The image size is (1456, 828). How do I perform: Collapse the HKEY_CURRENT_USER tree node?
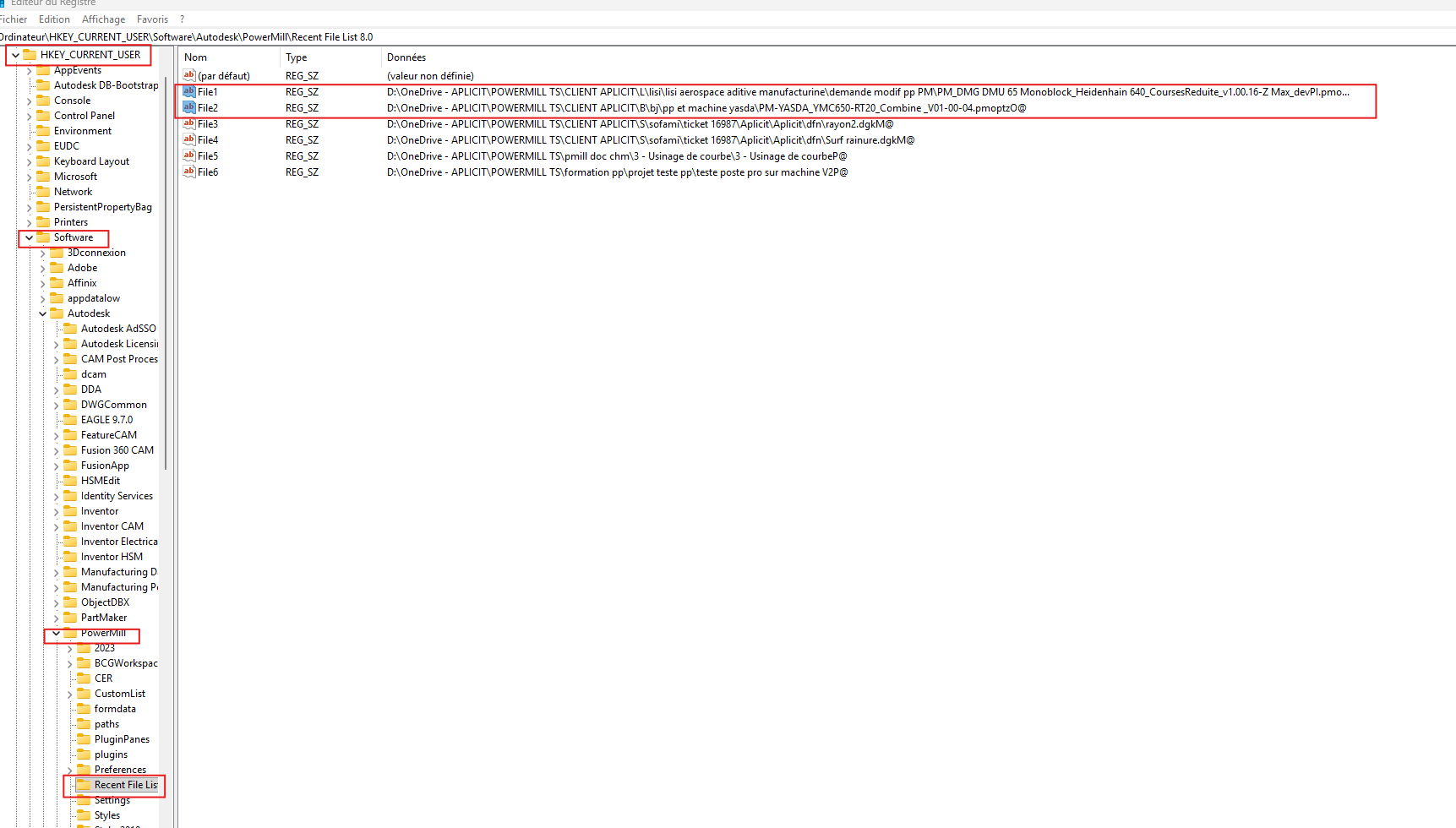click(15, 55)
